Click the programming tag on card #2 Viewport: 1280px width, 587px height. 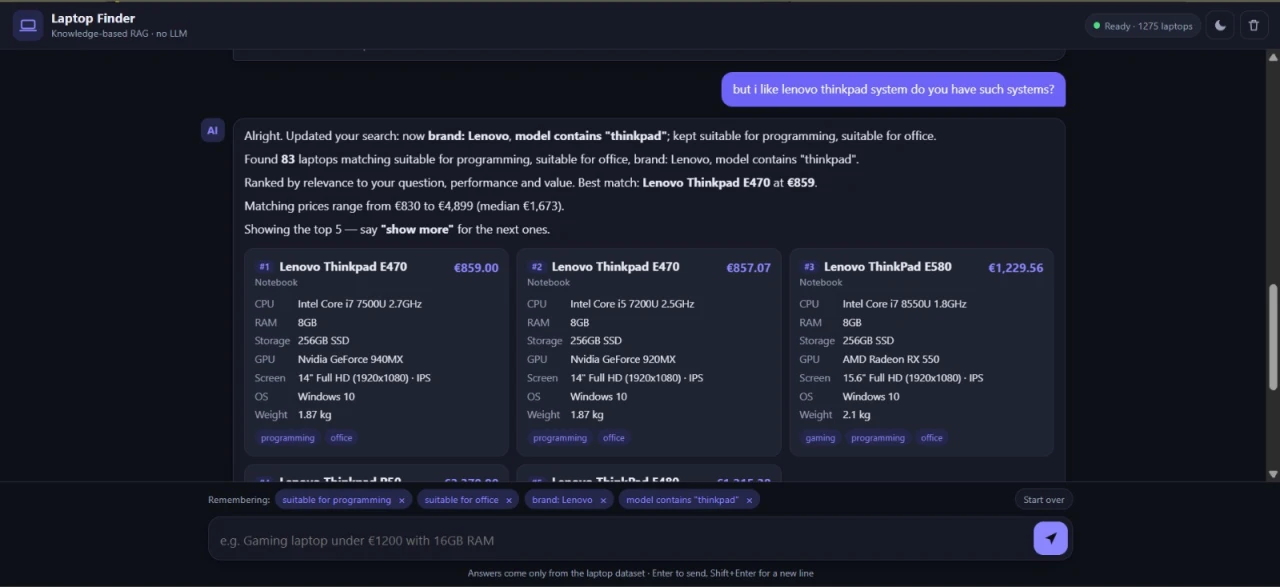(x=560, y=438)
